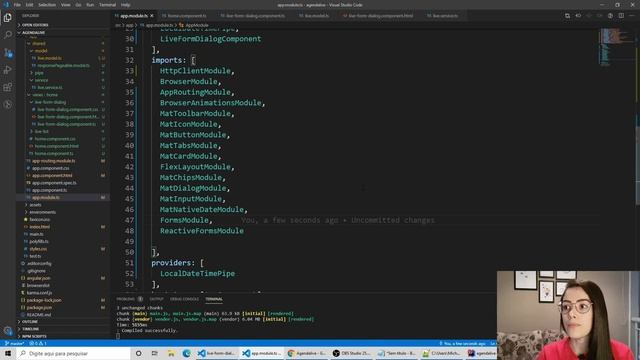Switch to live-form-dialog.component.ts editor tab
The width and height of the screenshot is (640, 360).
pyautogui.click(x=255, y=16)
